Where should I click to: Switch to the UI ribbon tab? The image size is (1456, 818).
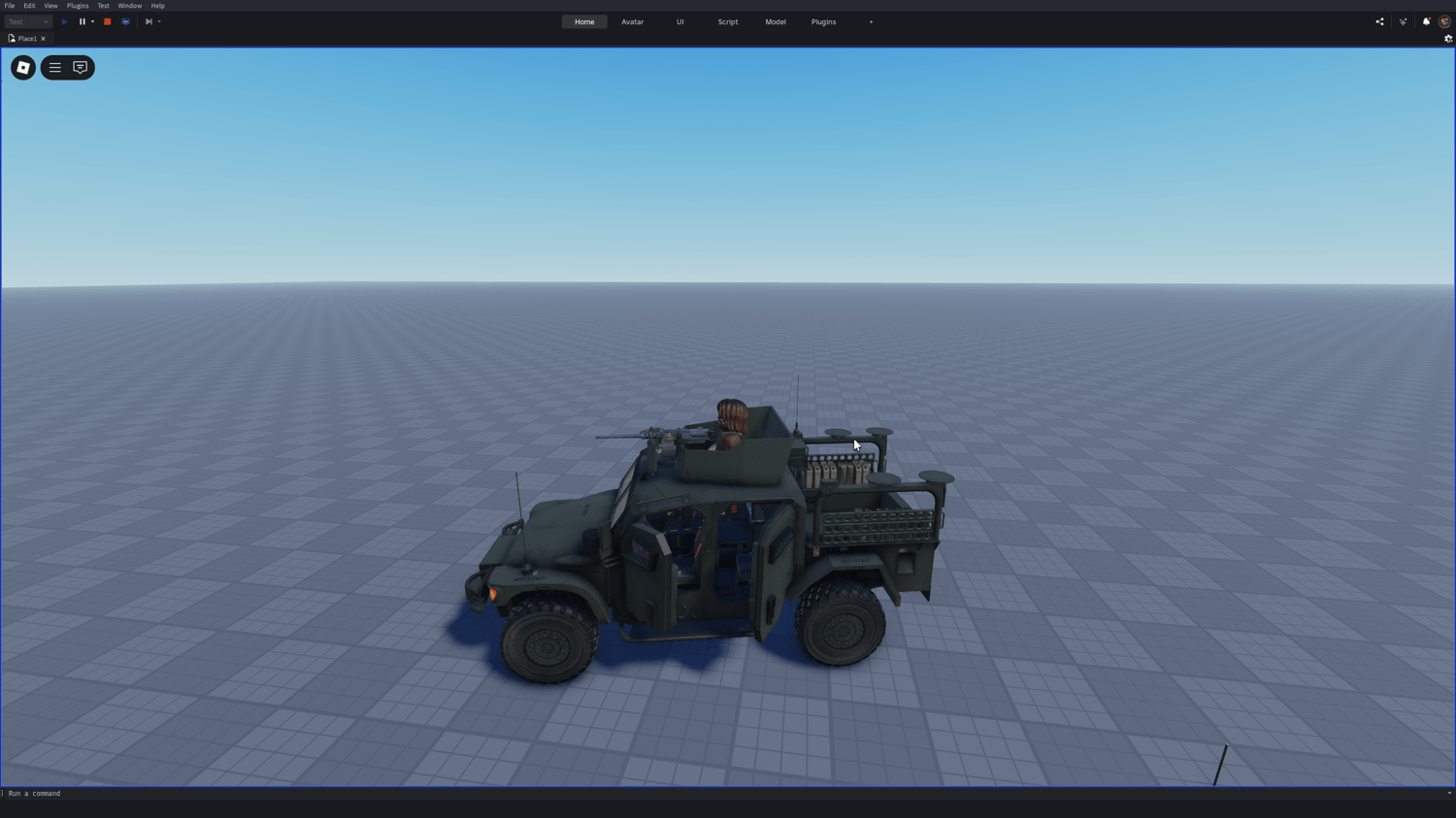(680, 21)
